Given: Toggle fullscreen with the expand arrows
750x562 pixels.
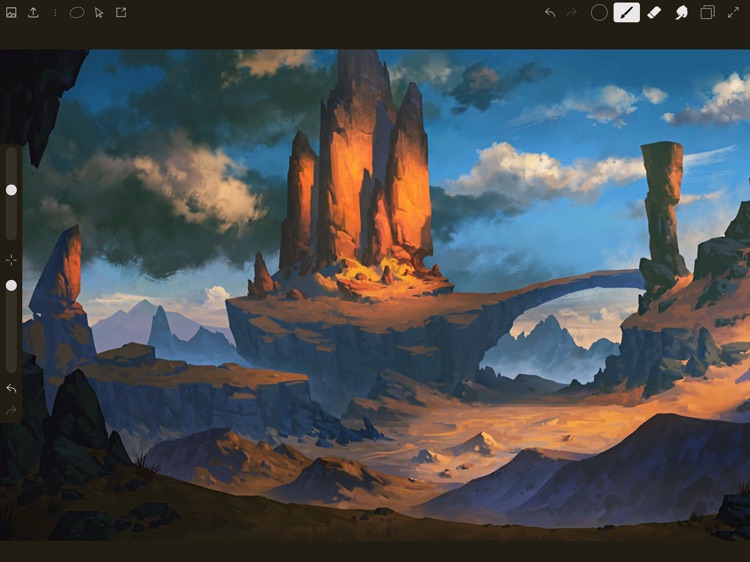Looking at the screenshot, I should (x=733, y=13).
